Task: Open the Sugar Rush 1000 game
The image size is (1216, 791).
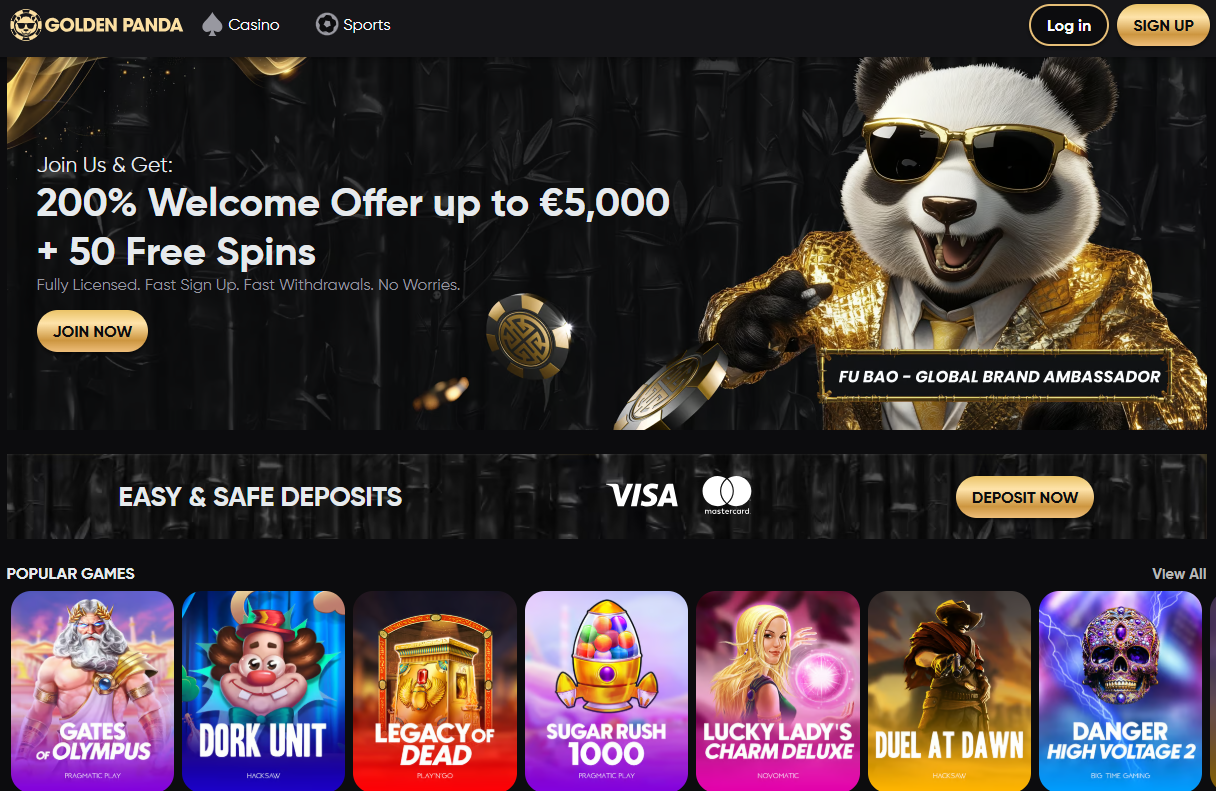Action: pos(607,691)
